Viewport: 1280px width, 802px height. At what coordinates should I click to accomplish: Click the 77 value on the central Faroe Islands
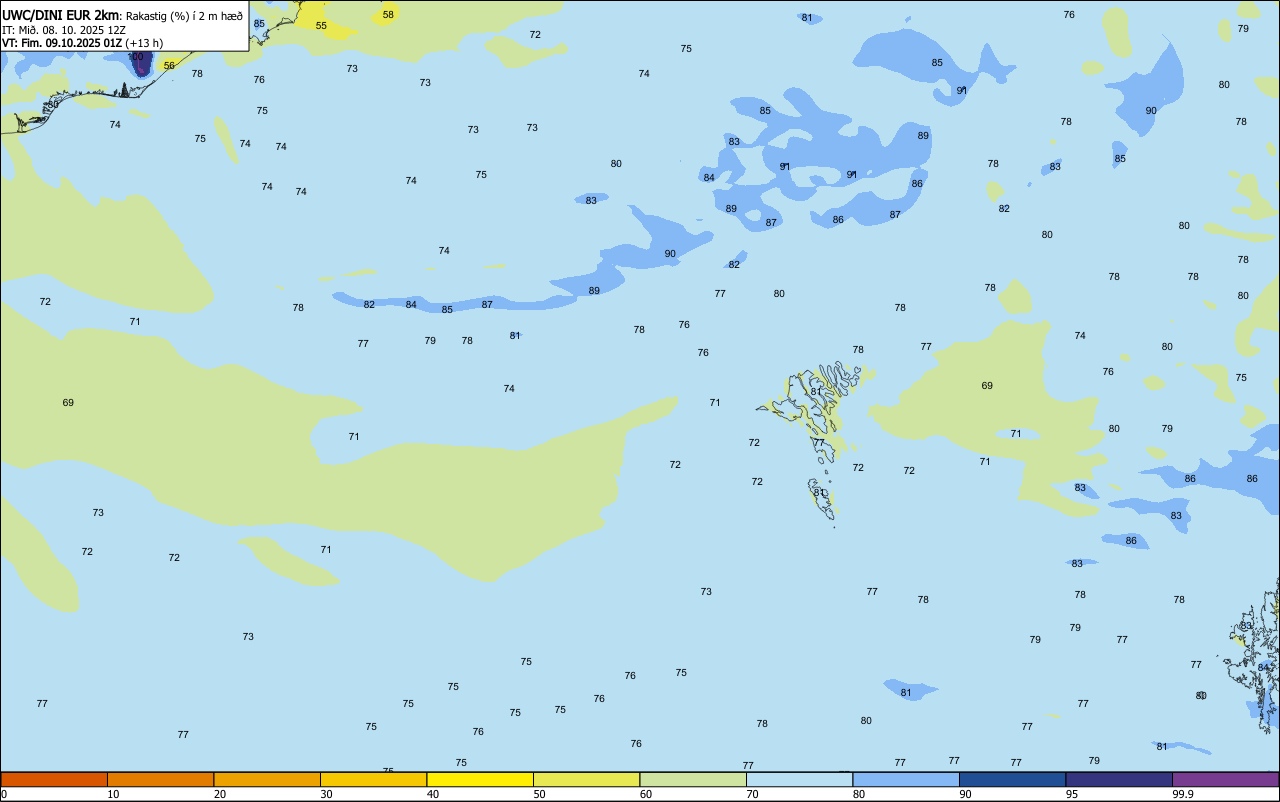[819, 442]
